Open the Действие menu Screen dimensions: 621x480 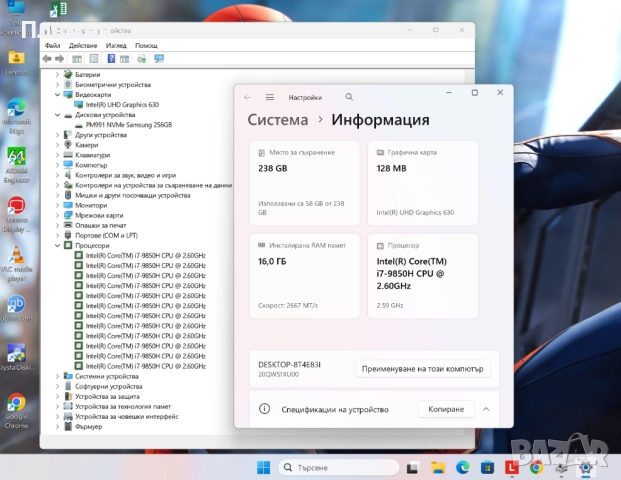tap(83, 46)
